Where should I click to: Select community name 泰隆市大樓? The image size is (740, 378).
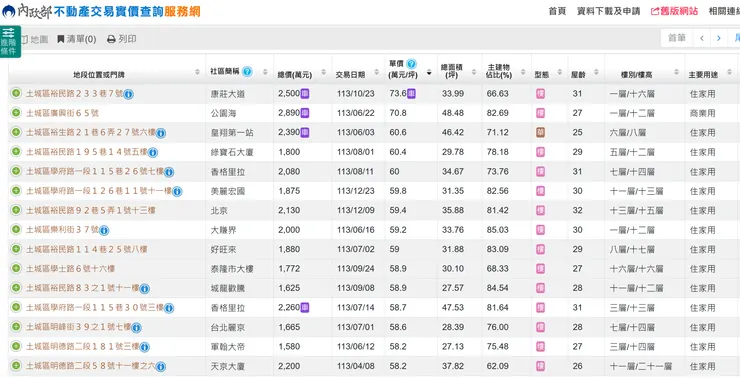[232, 269]
